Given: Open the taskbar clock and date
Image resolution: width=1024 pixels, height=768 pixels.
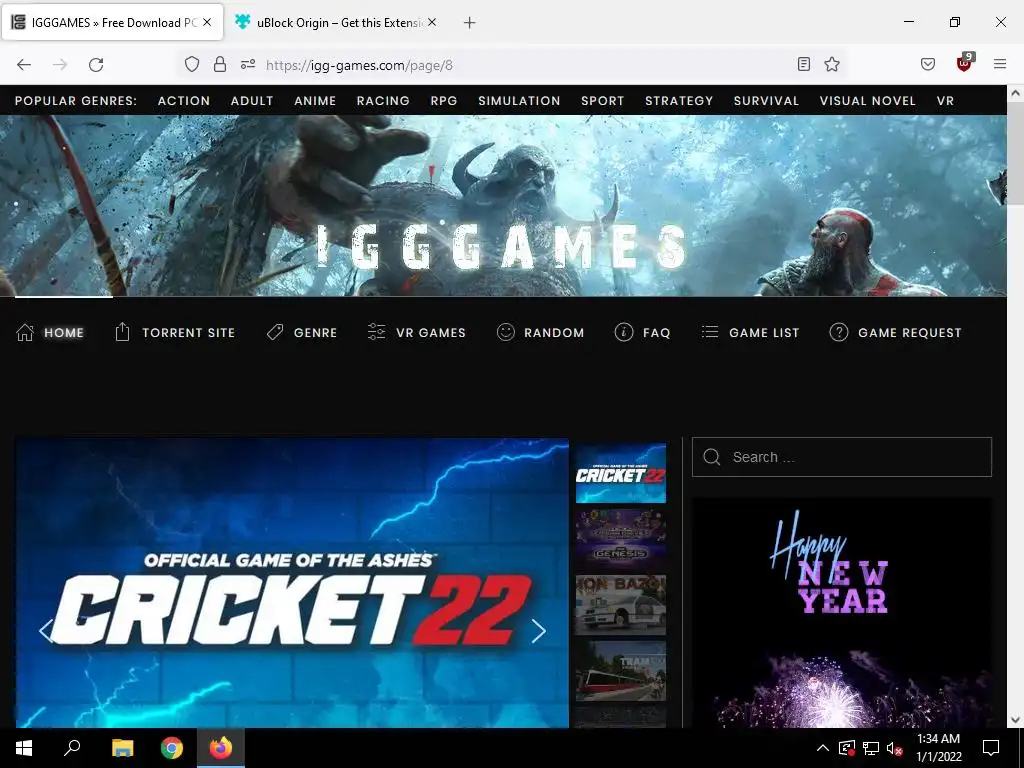Looking at the screenshot, I should pyautogui.click(x=938, y=748).
